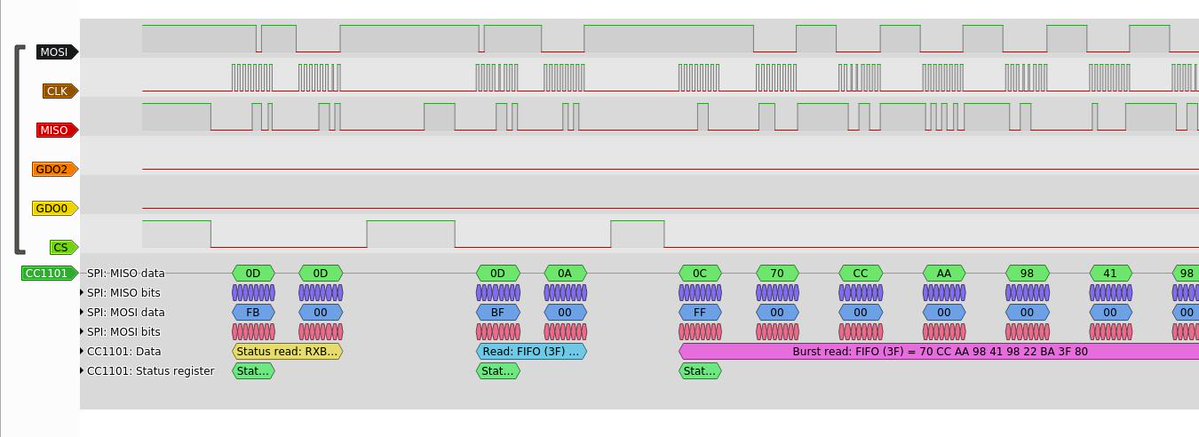The image size is (1199, 437).
Task: Select the MOSI channel label
Action: pyautogui.click(x=57, y=52)
